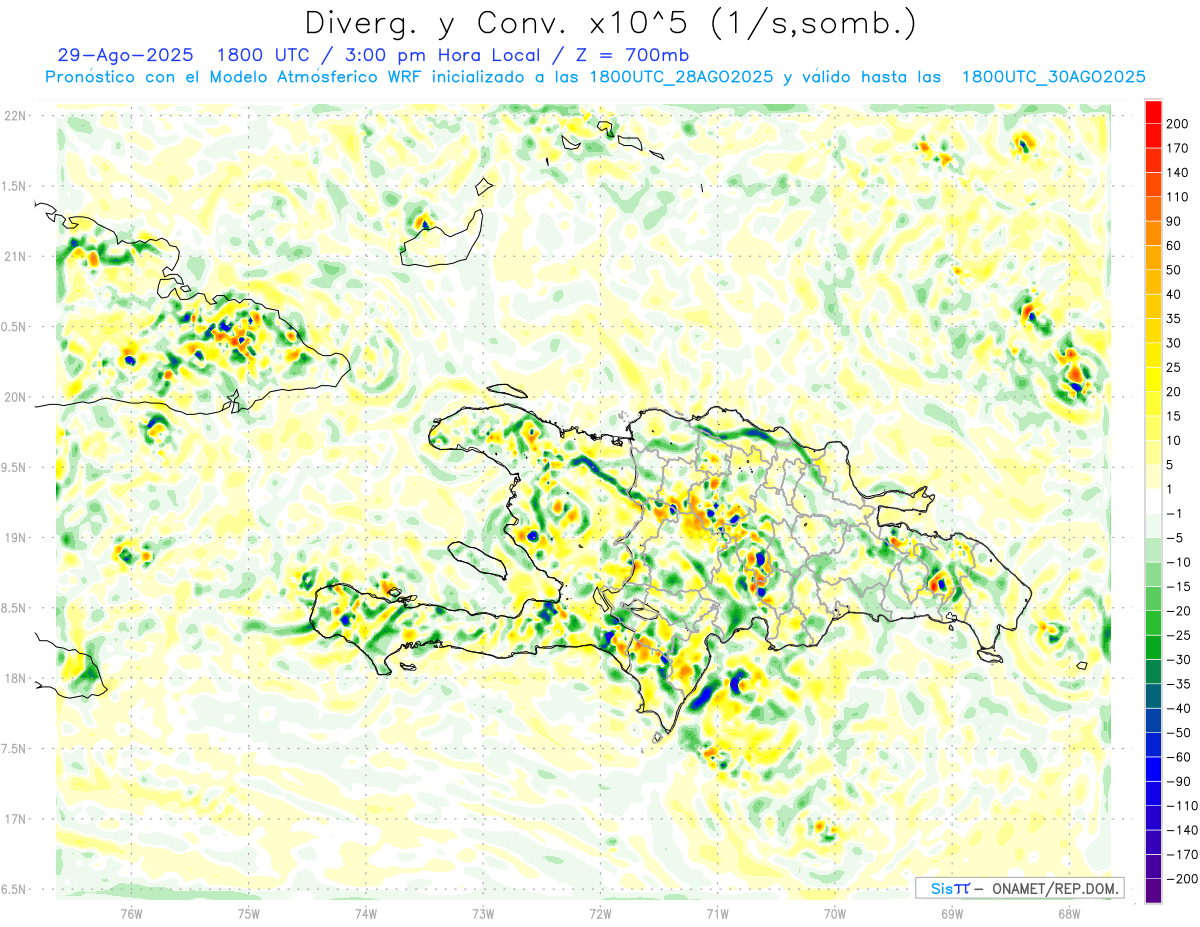
Task: Click the color bar value '-140'
Action: coord(1181,830)
